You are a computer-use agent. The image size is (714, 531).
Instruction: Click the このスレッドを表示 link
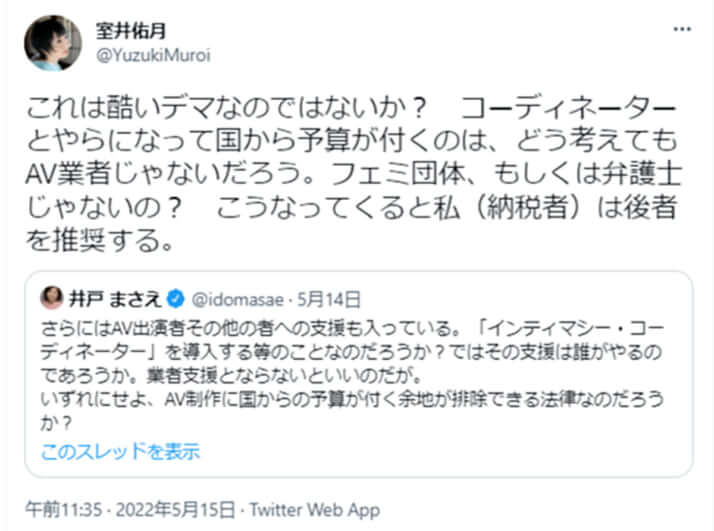coord(120,451)
